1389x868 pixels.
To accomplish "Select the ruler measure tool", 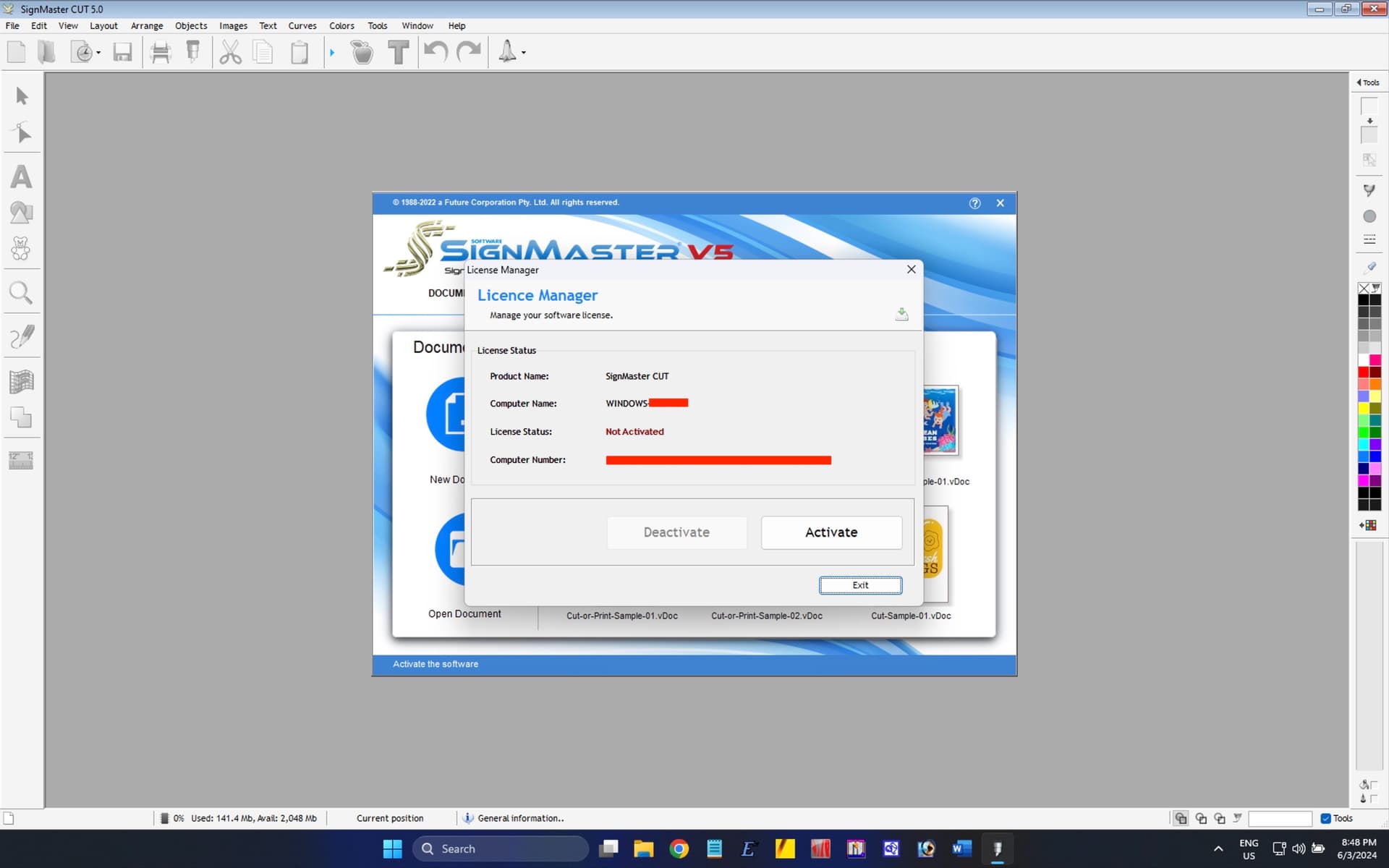I will [x=21, y=460].
